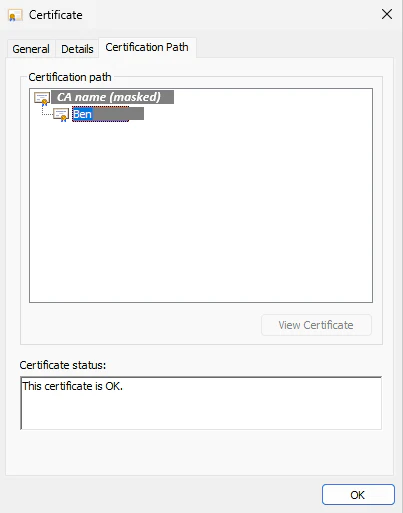Click the Certificate title bar icon
Screen dimensions: 403x513
pos(15,15)
